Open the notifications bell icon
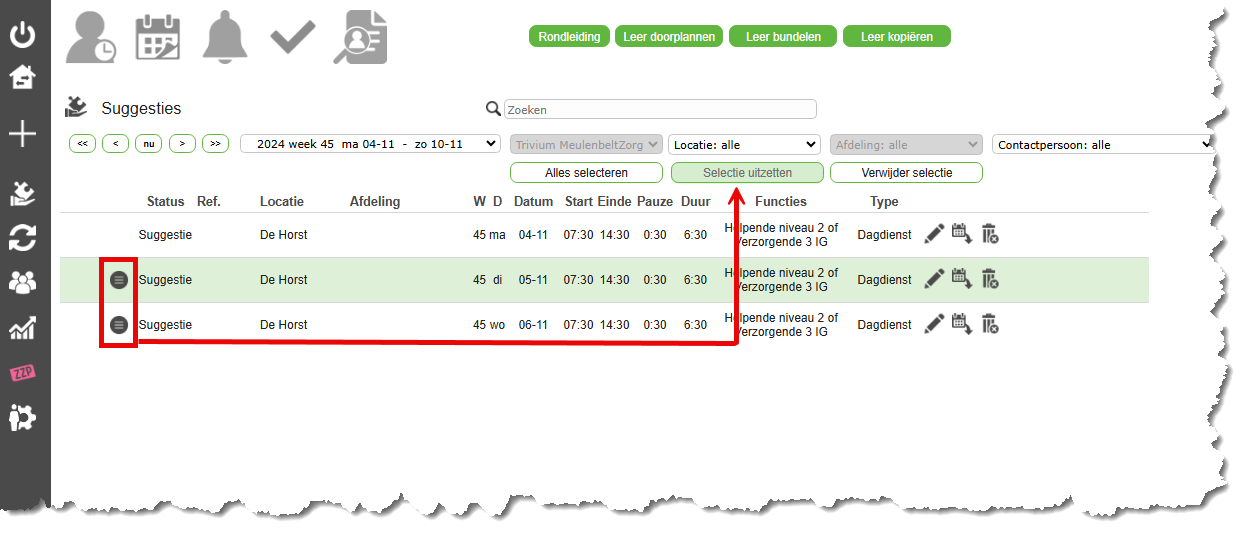Image resolution: width=1248 pixels, height=536 pixels. pyautogui.click(x=225, y=37)
